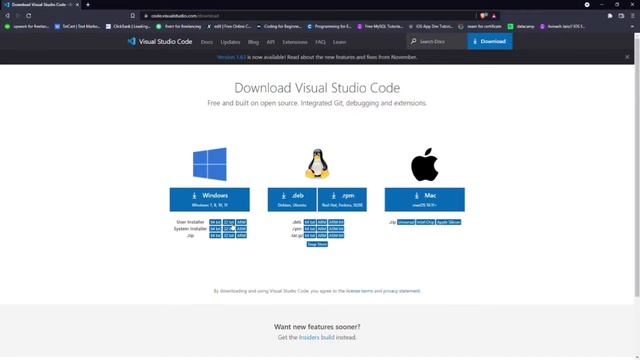
Task: Bookmark this page using the bookmark icon
Action: (133, 16)
